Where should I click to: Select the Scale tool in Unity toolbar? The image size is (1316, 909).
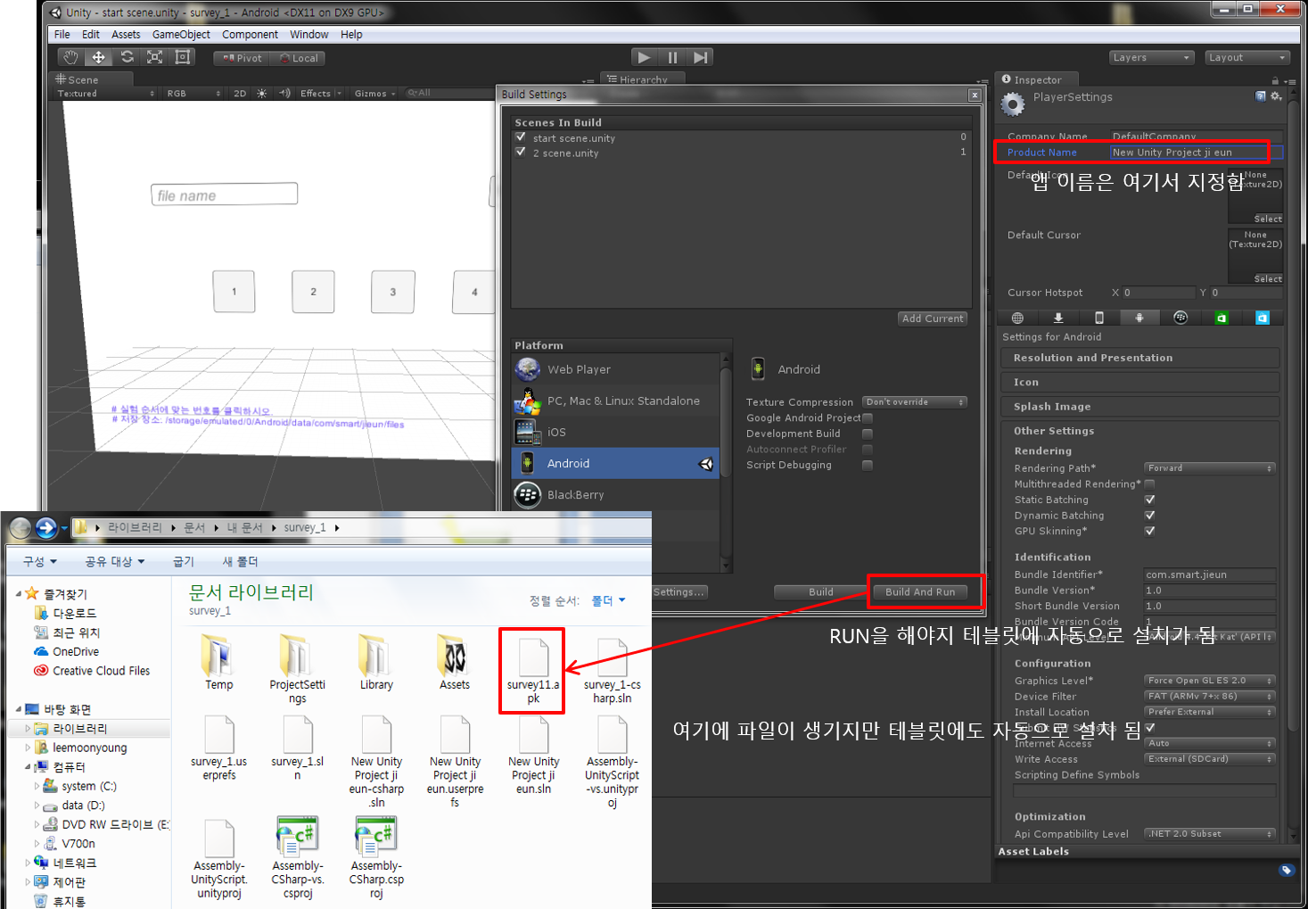pos(154,57)
